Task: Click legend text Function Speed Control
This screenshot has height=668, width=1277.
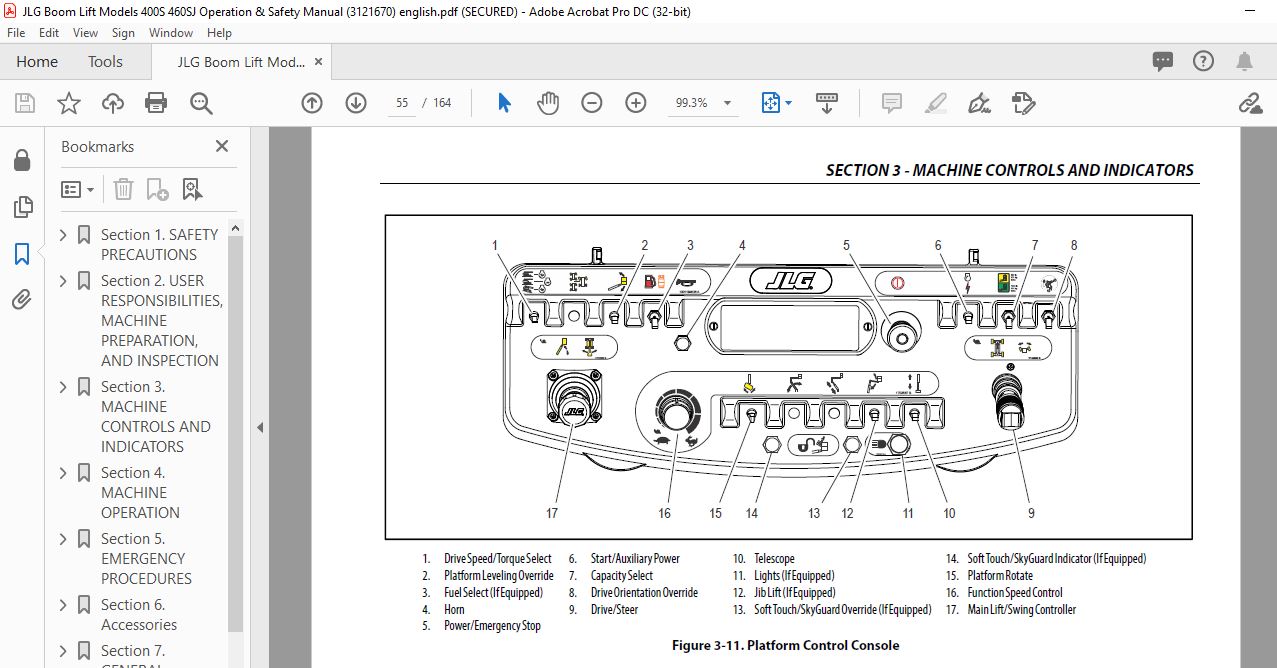Action: click(x=1015, y=592)
